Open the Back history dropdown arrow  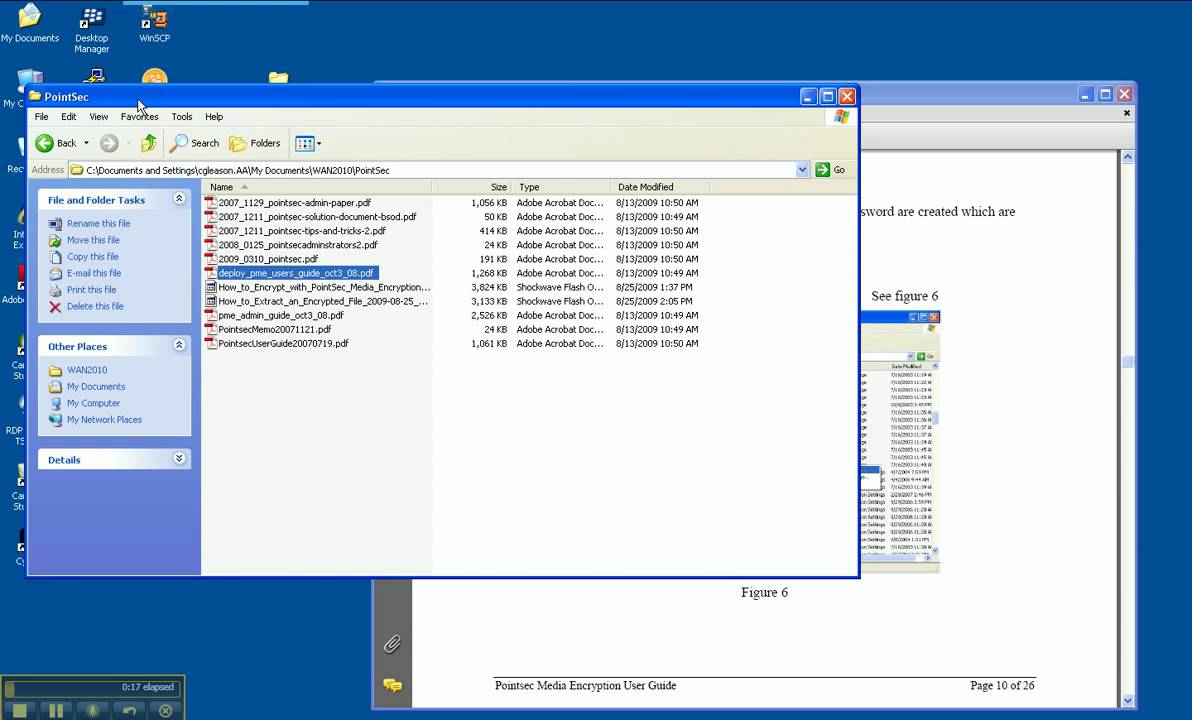pos(87,143)
